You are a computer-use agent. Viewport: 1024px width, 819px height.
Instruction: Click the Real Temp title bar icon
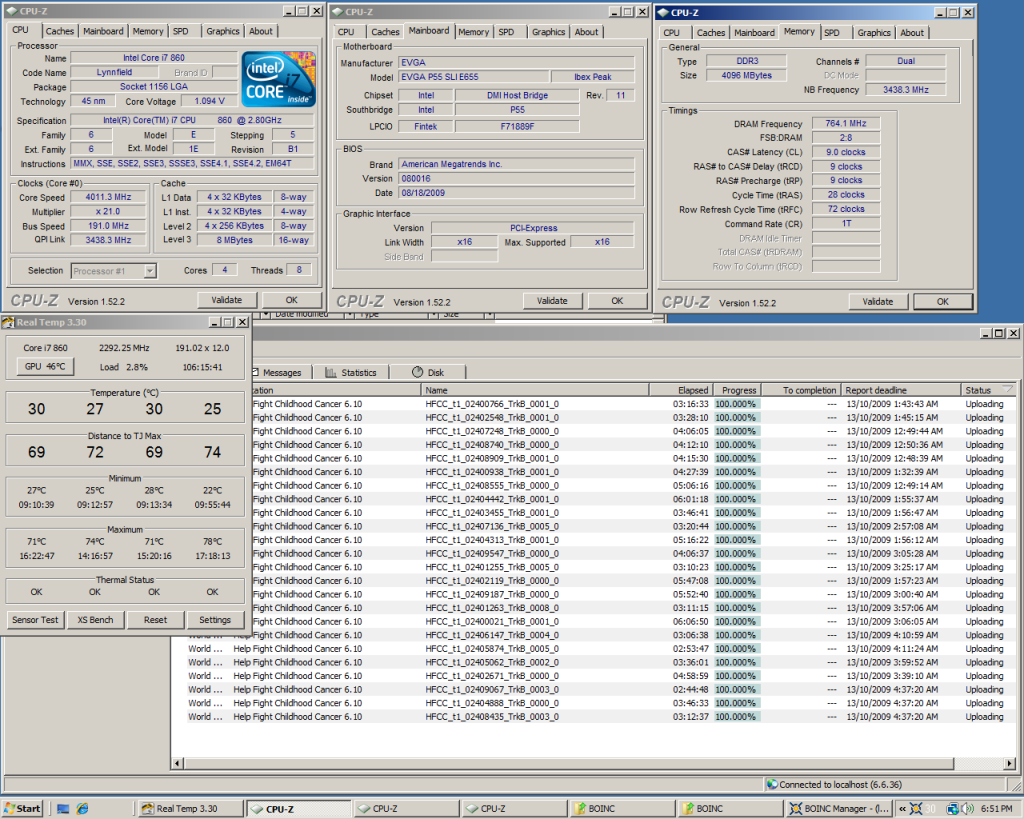[x=8, y=322]
